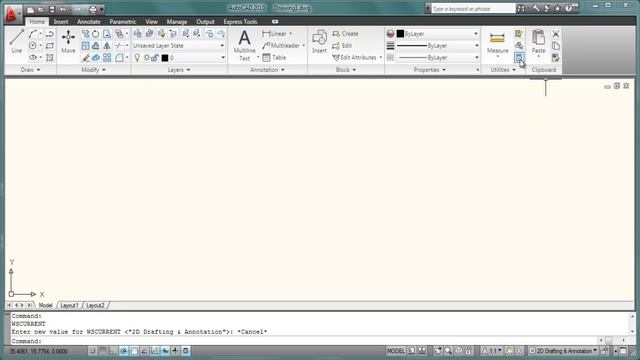The image size is (640, 360).
Task: Click the Paste clipboard icon
Action: [538, 38]
